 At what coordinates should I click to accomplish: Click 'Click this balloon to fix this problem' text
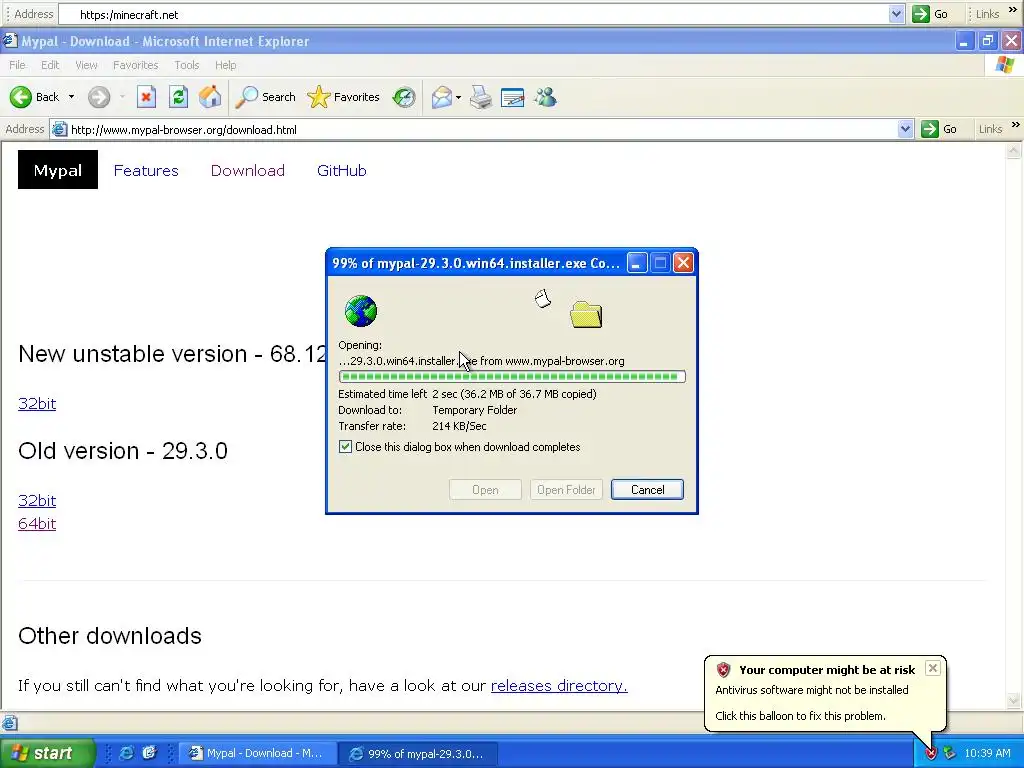coord(800,716)
